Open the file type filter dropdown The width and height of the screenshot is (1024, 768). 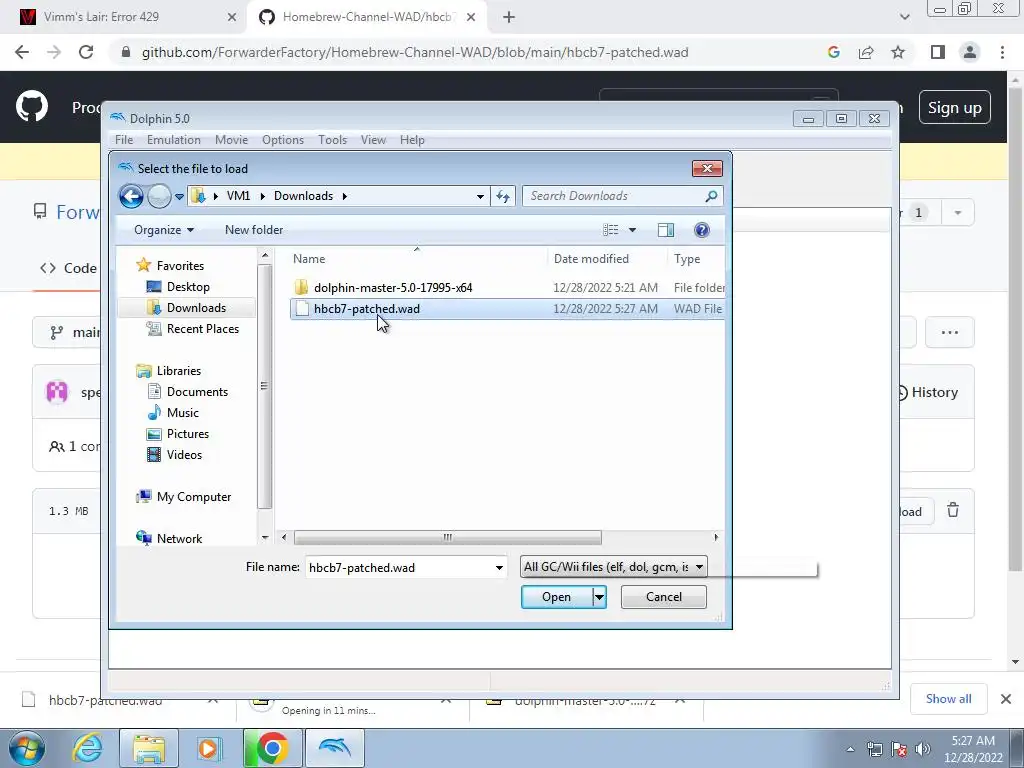613,567
